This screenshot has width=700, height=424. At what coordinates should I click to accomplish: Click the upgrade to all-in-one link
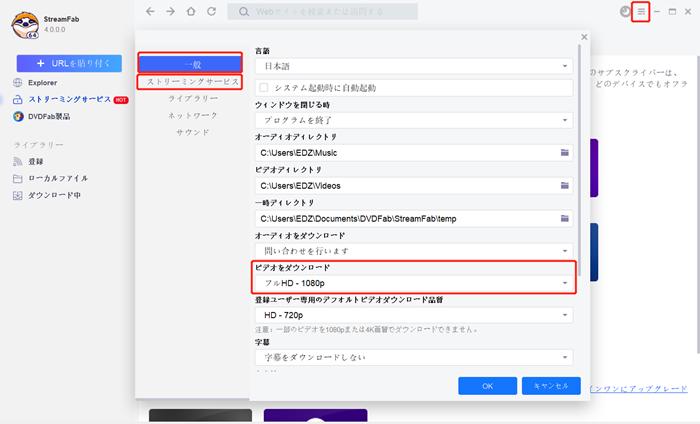638,389
